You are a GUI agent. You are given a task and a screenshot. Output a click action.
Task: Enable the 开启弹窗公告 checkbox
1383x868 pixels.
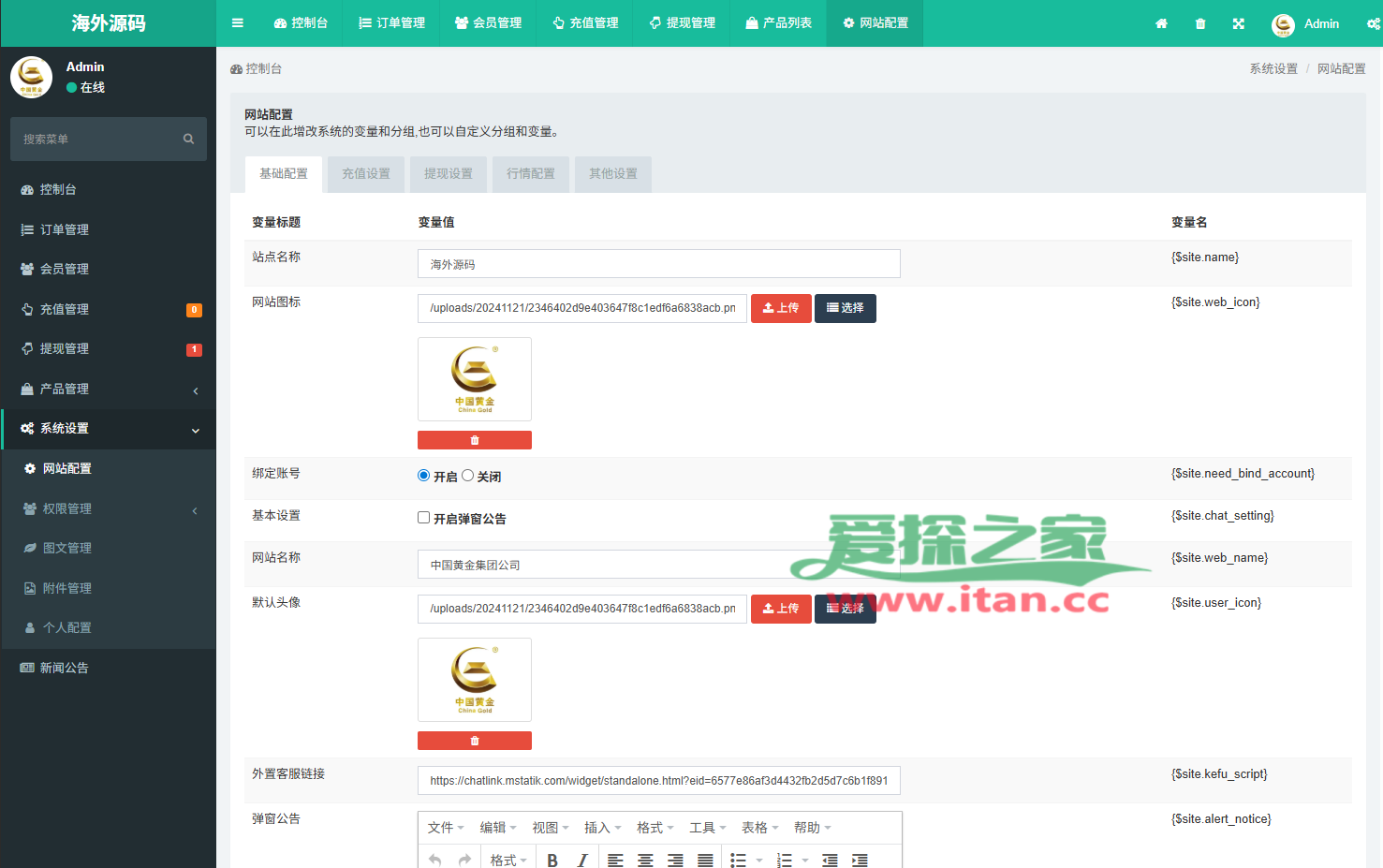click(x=423, y=518)
